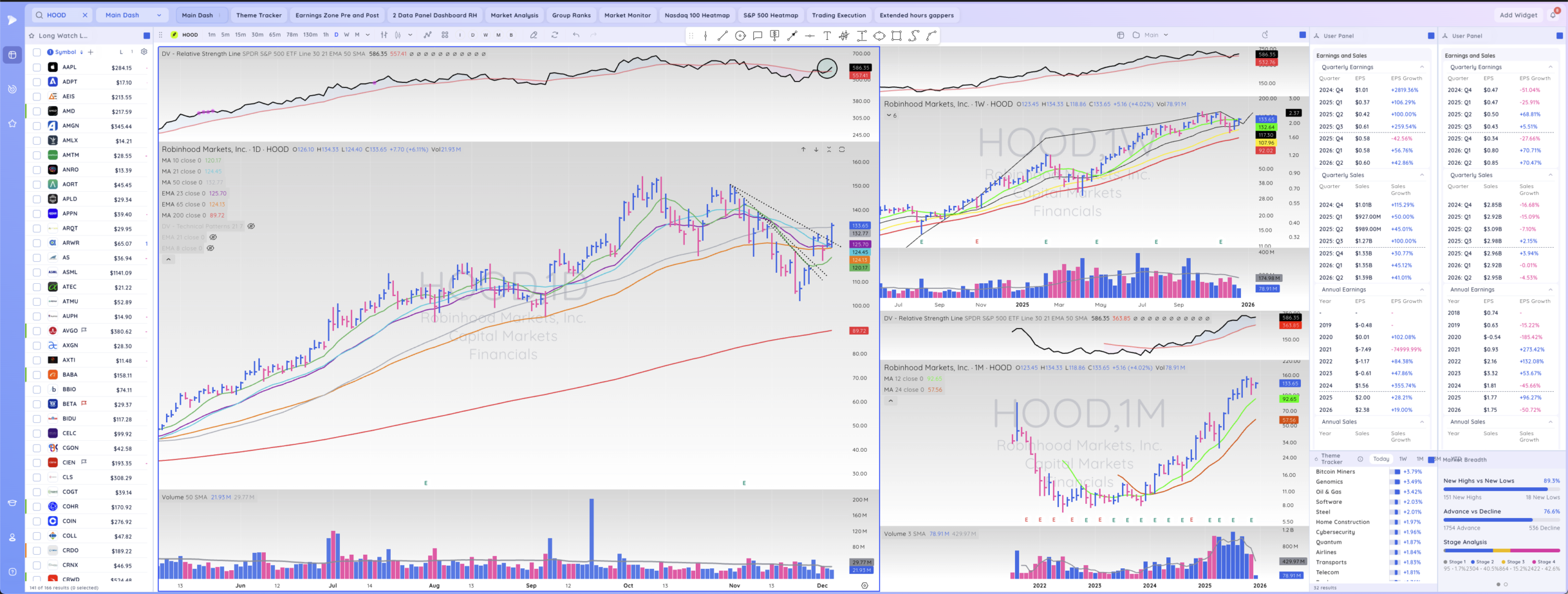The height and width of the screenshot is (594, 1568).
Task: Open the notifications bell
Action: [1553, 15]
